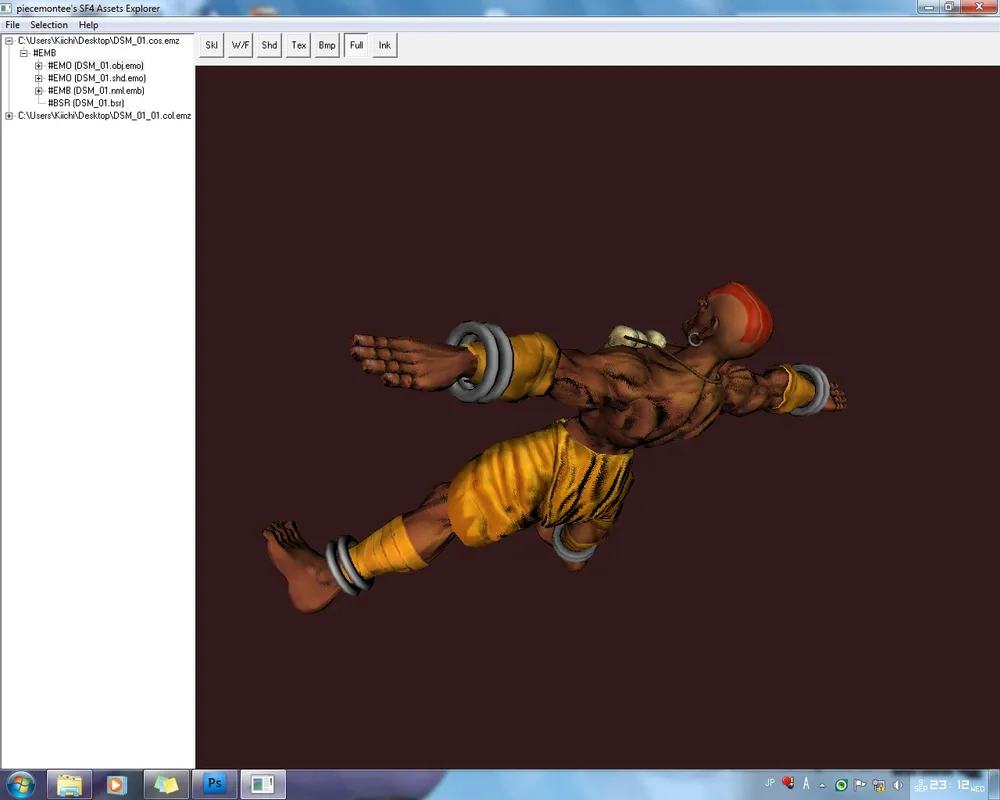Open Sticky Notes taskbar icon

pos(166,784)
